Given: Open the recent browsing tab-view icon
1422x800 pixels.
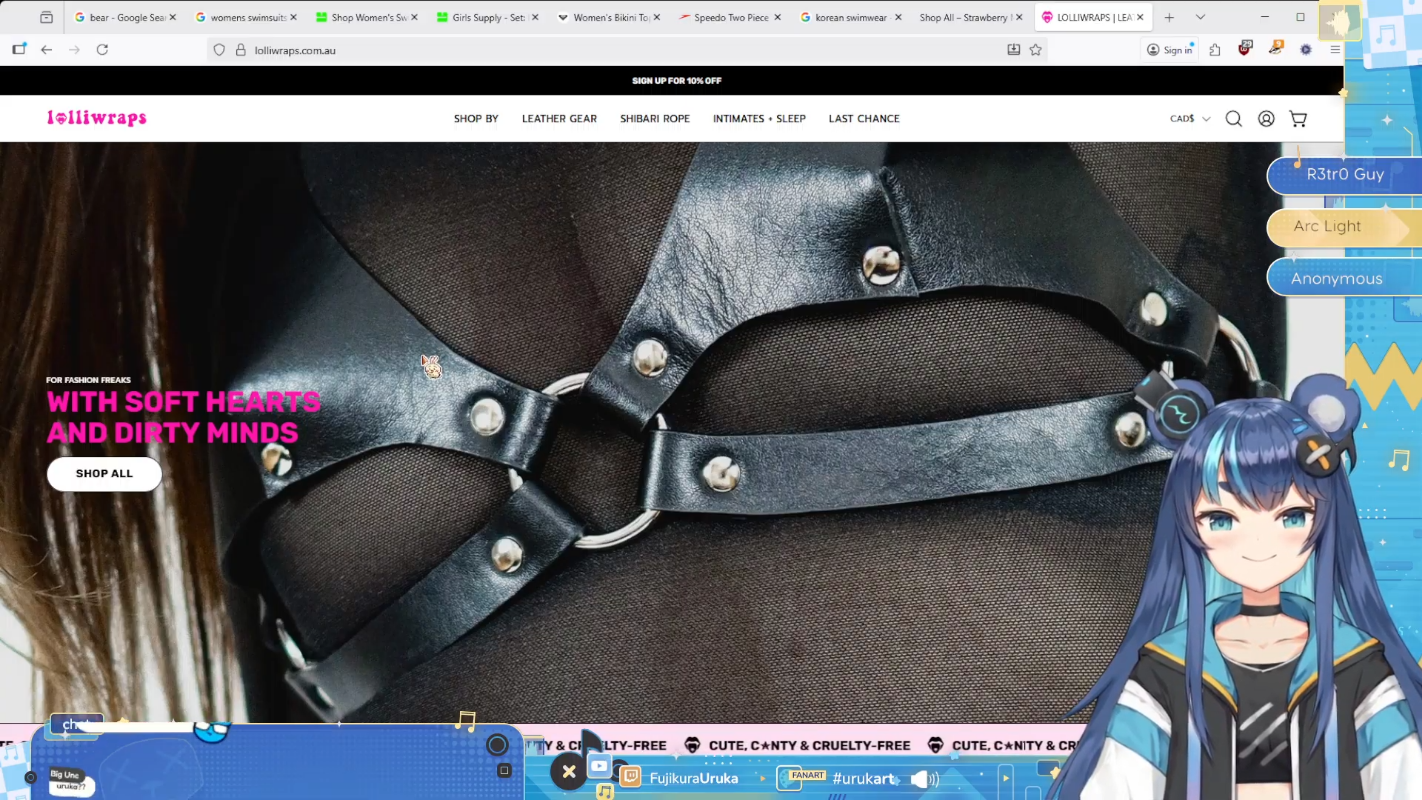Looking at the screenshot, I should pos(46,17).
